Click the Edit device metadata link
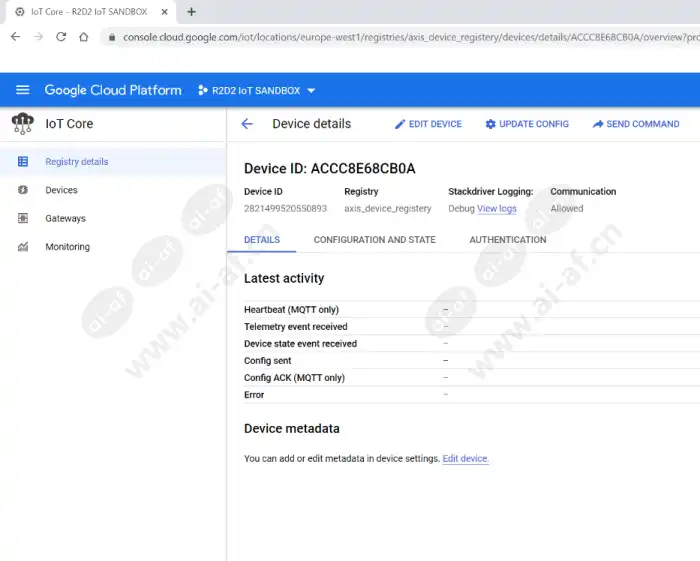This screenshot has height=561, width=700. [x=466, y=458]
